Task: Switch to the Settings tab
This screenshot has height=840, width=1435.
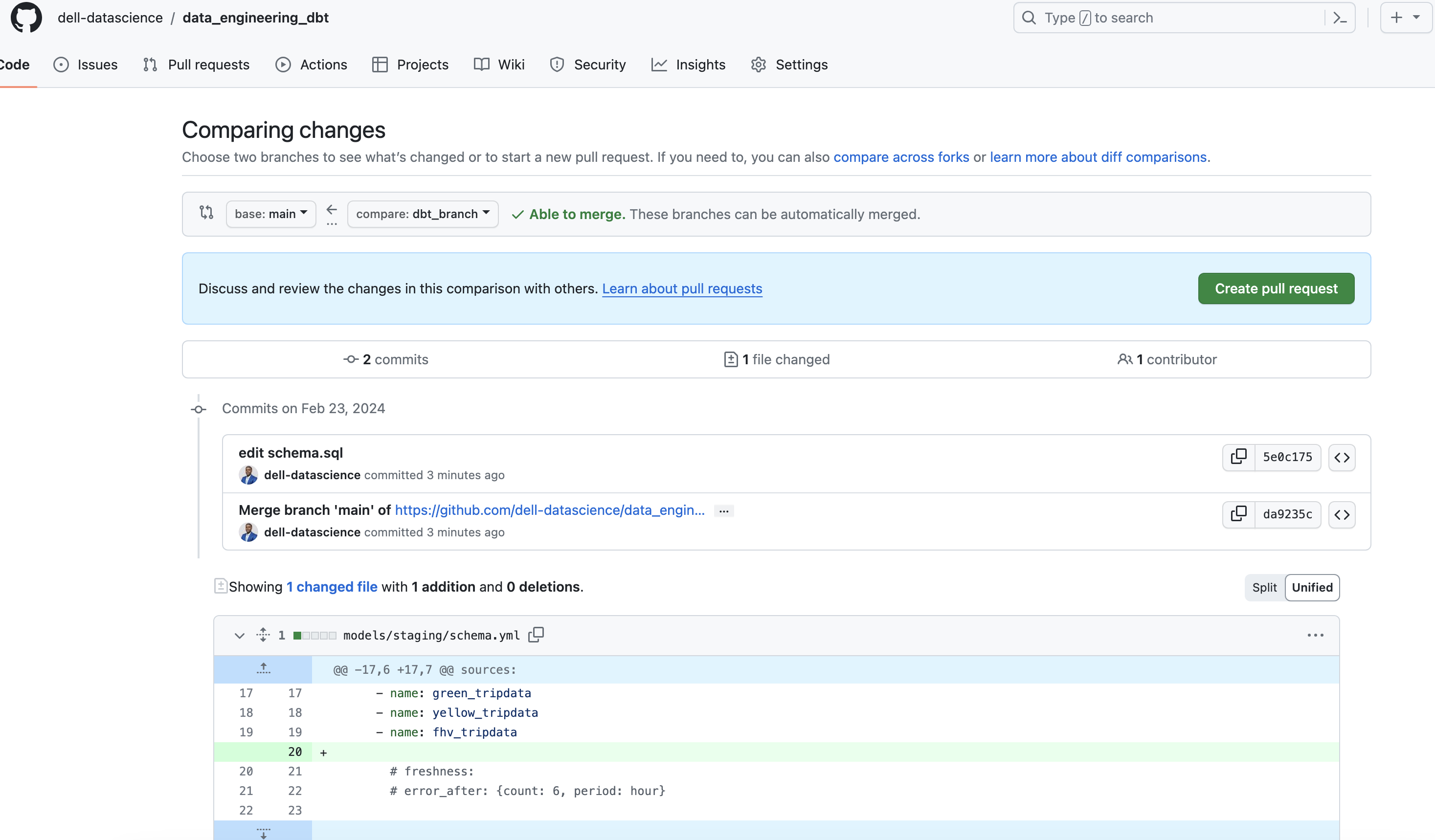Action: point(789,65)
